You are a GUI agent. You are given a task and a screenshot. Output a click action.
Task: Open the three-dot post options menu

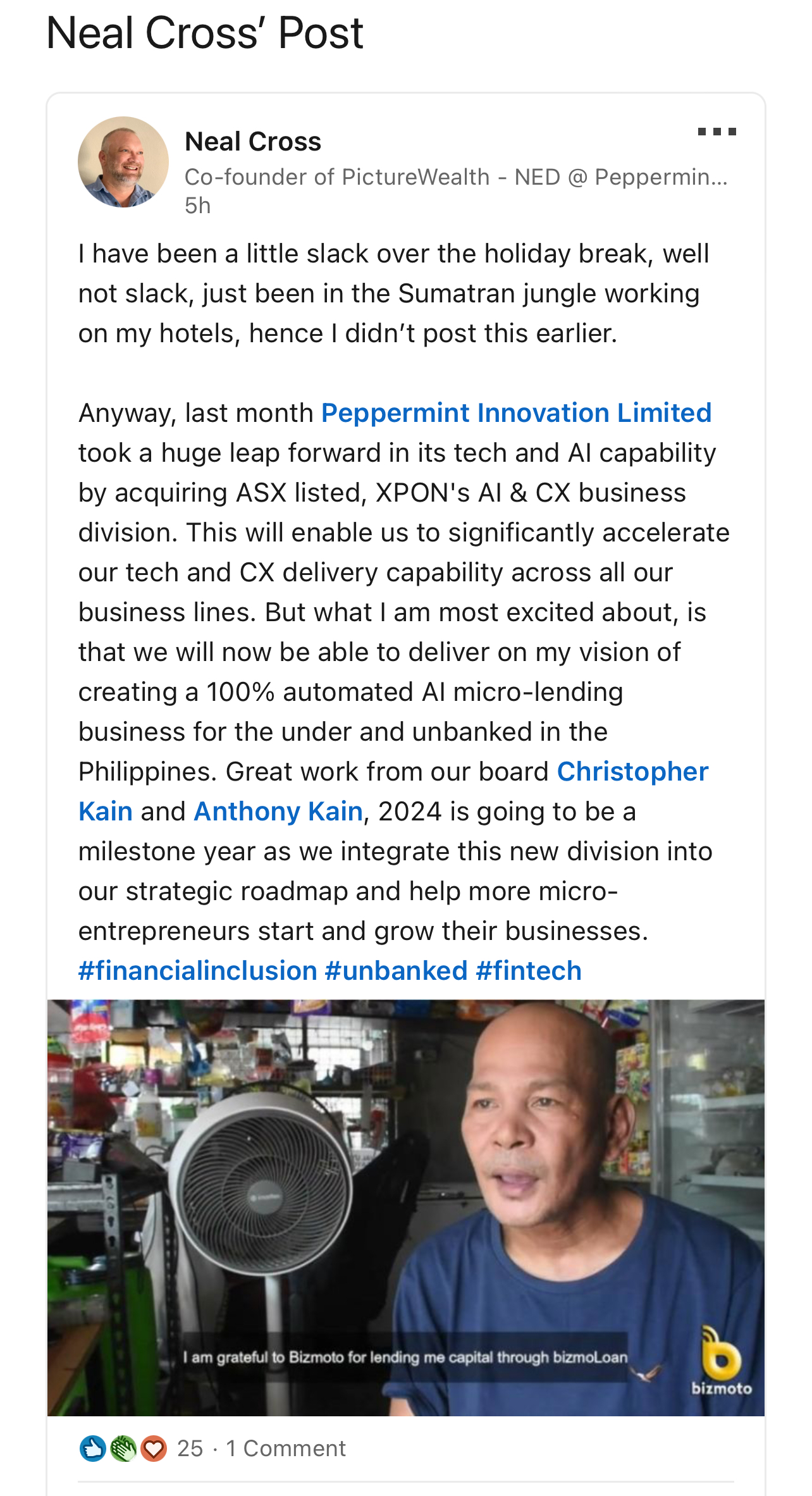click(x=717, y=132)
